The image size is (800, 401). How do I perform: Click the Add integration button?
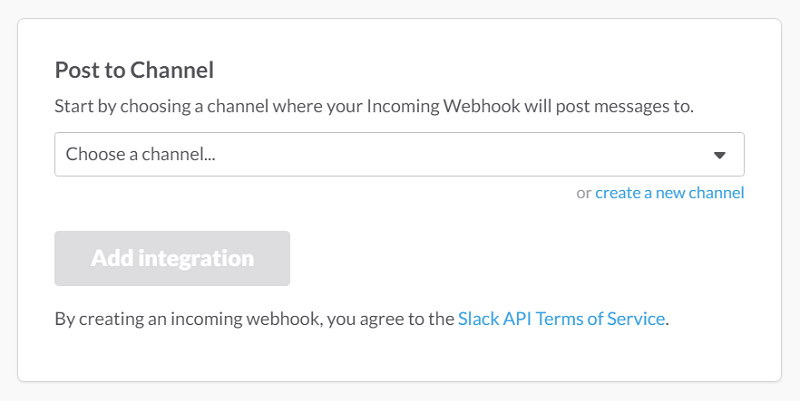click(x=172, y=258)
